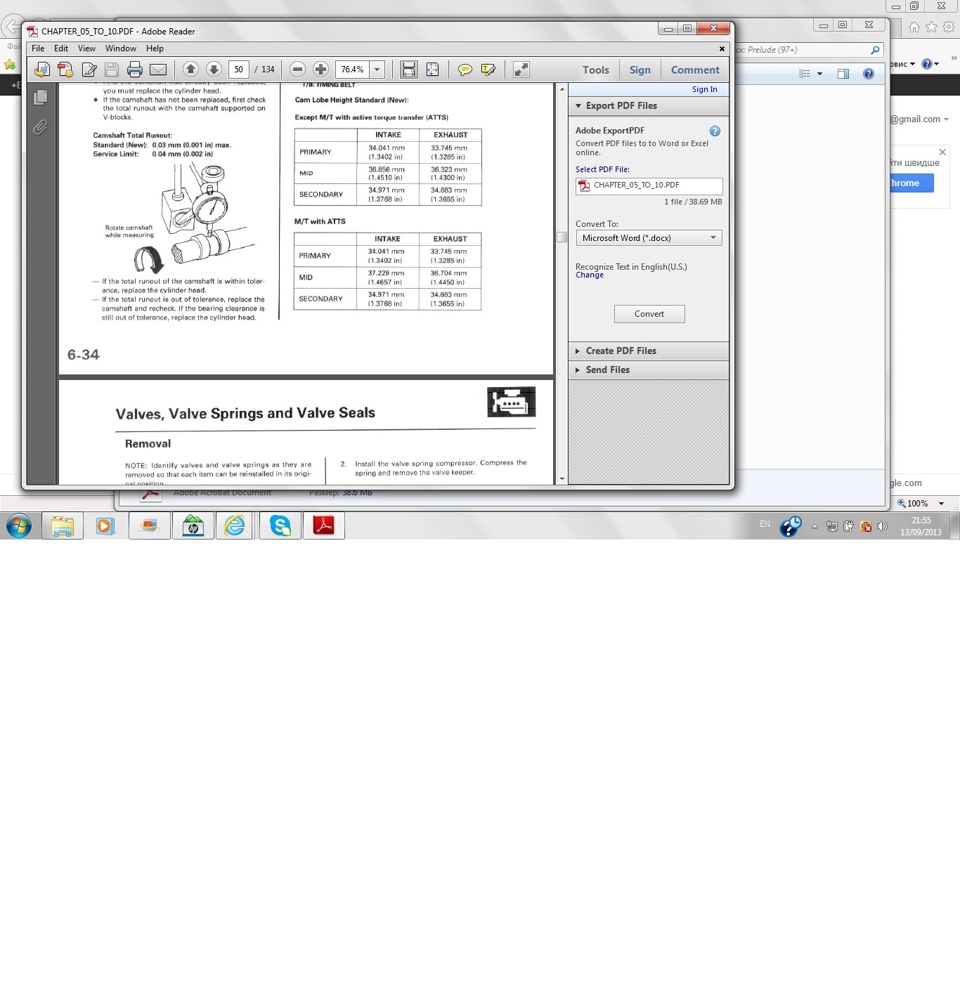This screenshot has width=960, height=987.
Task: Click the page number field showing 50
Action: [239, 69]
